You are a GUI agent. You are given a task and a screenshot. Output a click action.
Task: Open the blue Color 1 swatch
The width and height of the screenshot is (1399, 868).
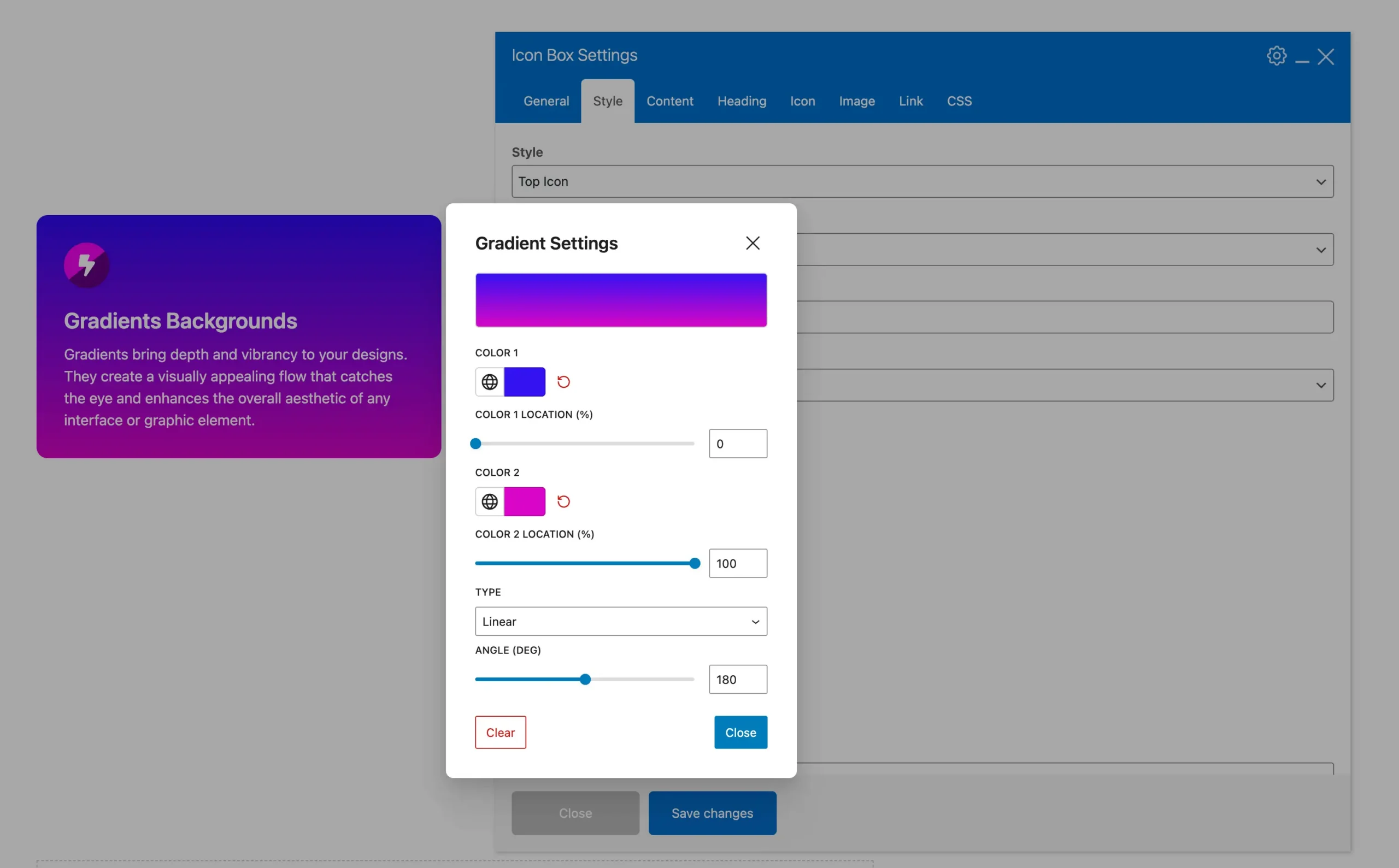point(524,382)
